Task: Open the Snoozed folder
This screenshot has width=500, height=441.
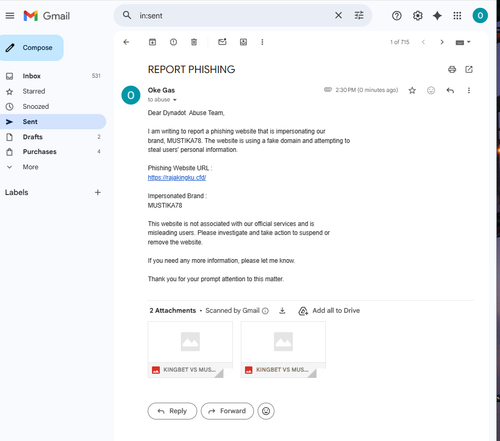Action: pyautogui.click(x=53, y=107)
